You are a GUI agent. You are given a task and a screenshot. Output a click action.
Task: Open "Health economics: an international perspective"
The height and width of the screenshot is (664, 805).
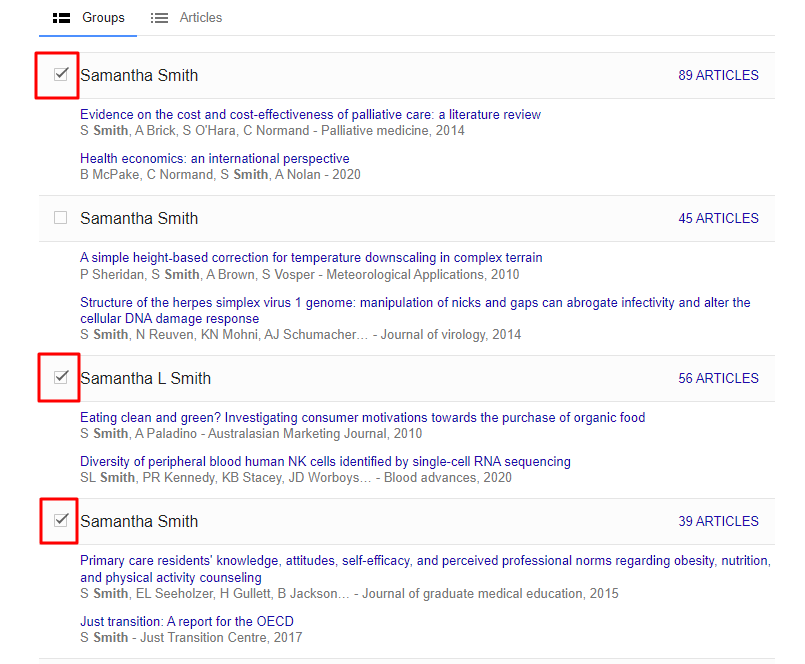point(214,159)
